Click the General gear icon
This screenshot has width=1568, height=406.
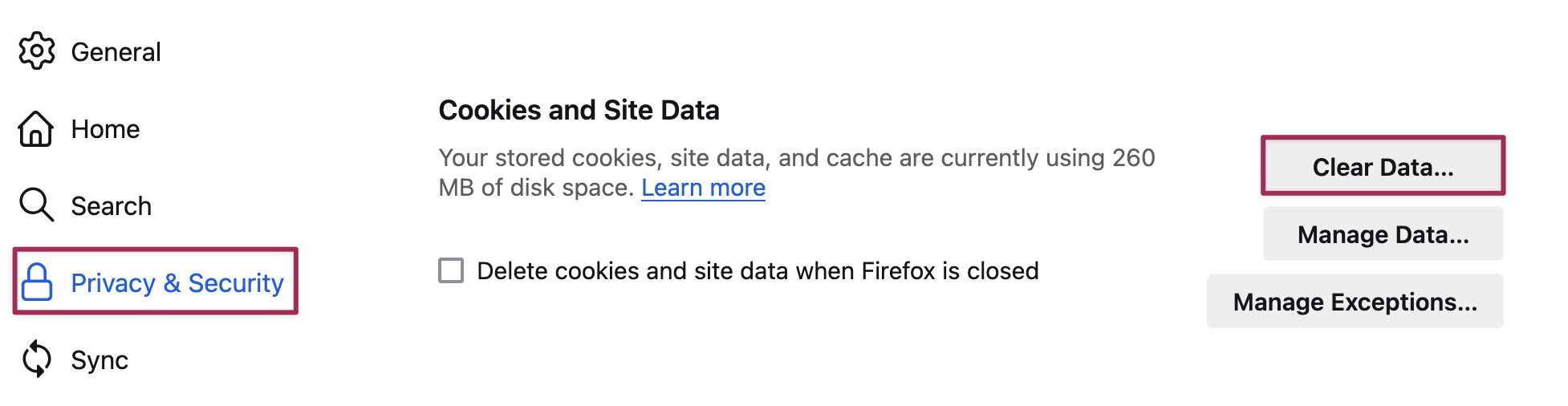click(x=37, y=51)
